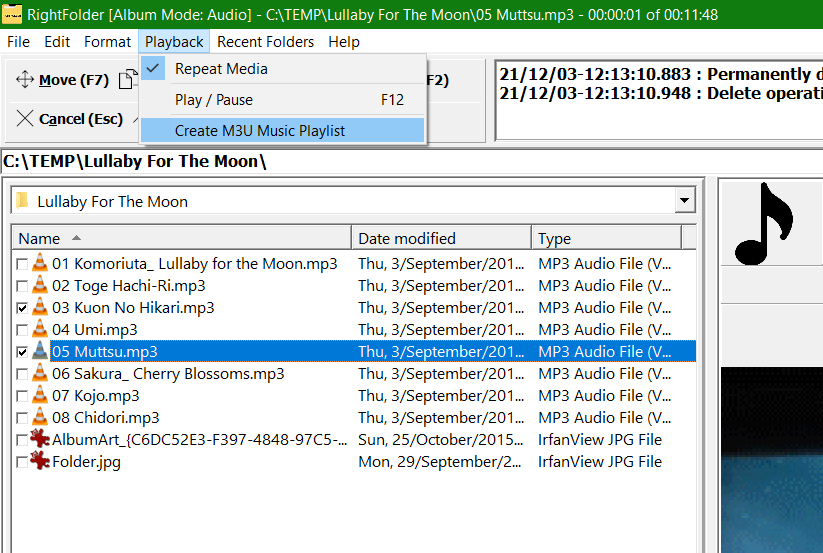Screen dimensions: 823x553
Task: Open the Recent Folders menu
Action: click(265, 41)
